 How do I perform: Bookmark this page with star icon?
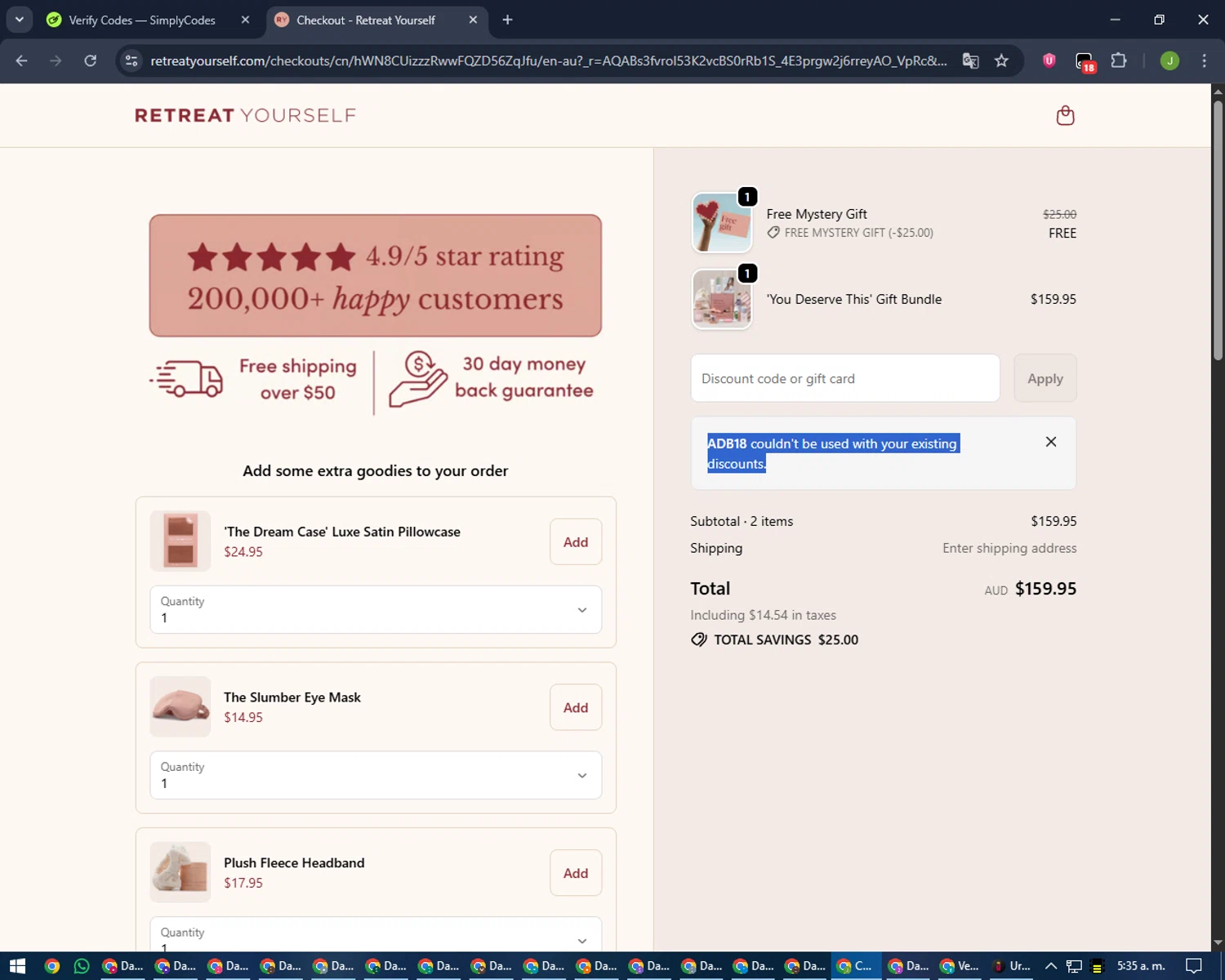coord(1001,60)
